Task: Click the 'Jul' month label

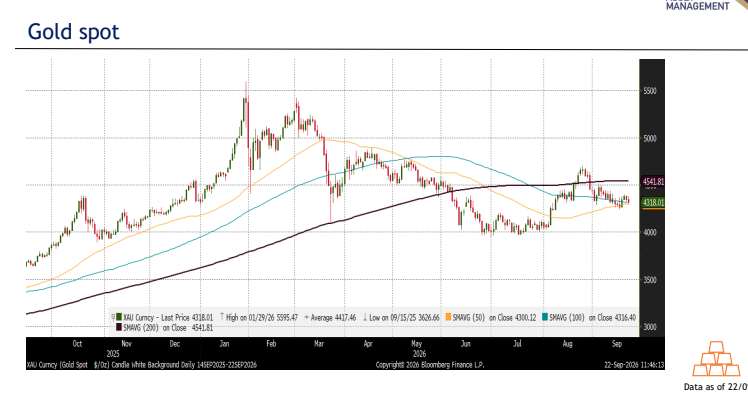Action: coord(517,344)
